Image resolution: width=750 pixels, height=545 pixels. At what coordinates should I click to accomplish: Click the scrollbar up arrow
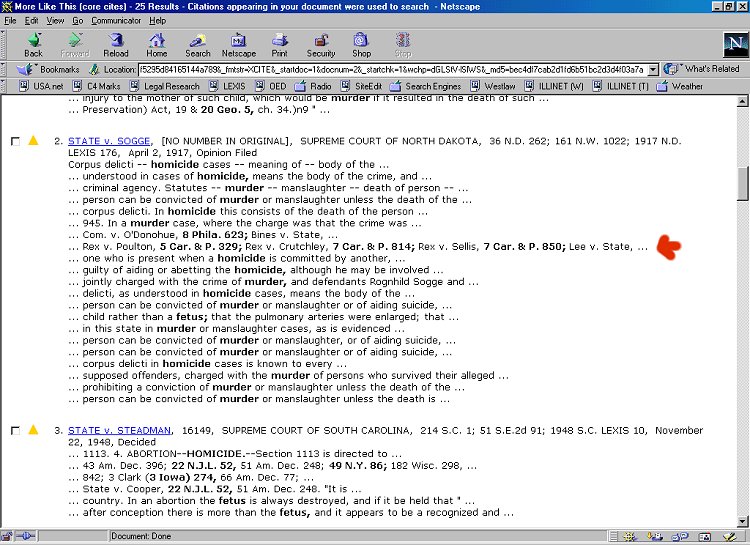[742, 101]
